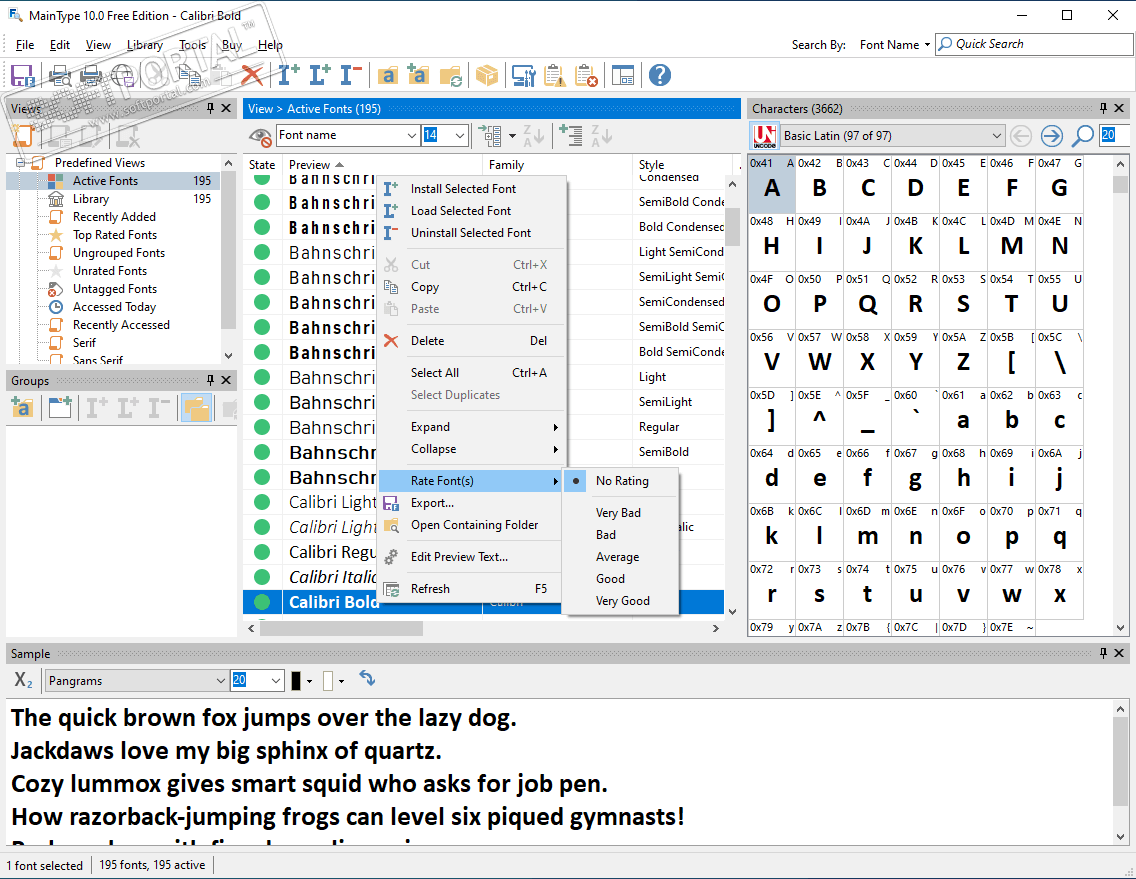
Task: Rate the font Very Good
Action: point(622,601)
